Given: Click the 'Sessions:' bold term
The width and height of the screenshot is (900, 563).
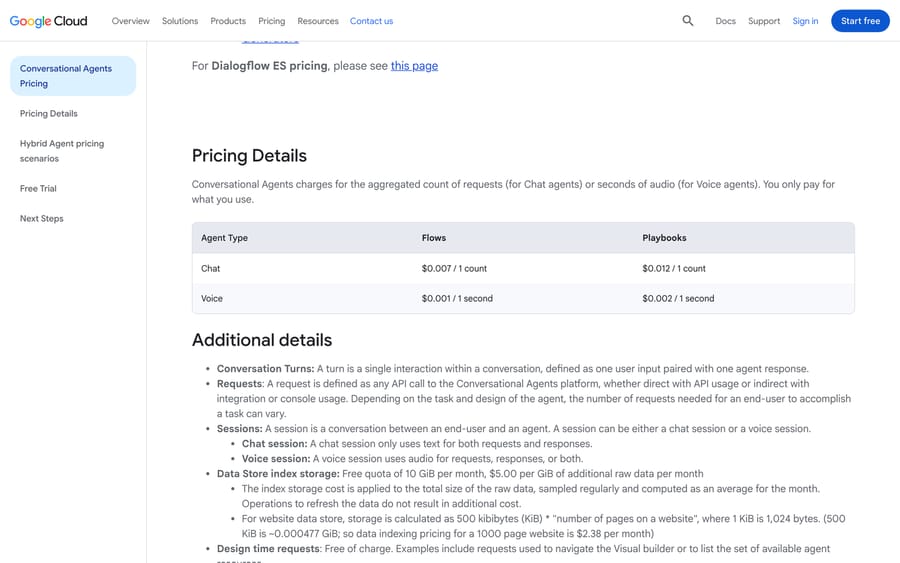Looking at the screenshot, I should tap(239, 429).
